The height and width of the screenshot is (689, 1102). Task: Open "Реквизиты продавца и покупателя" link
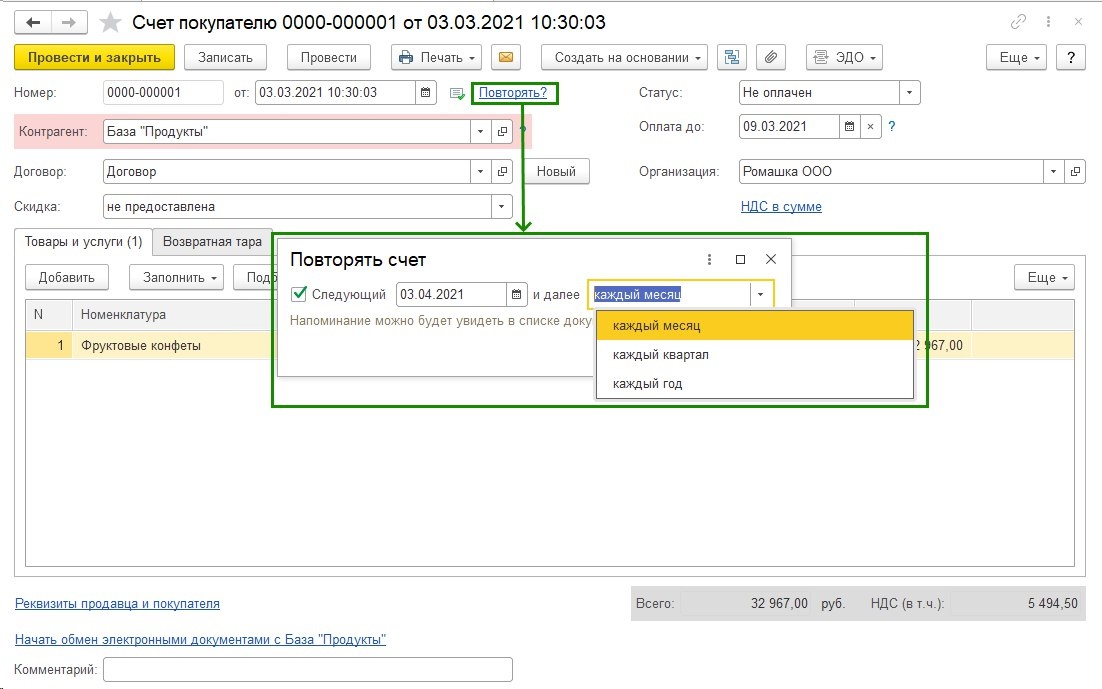117,603
